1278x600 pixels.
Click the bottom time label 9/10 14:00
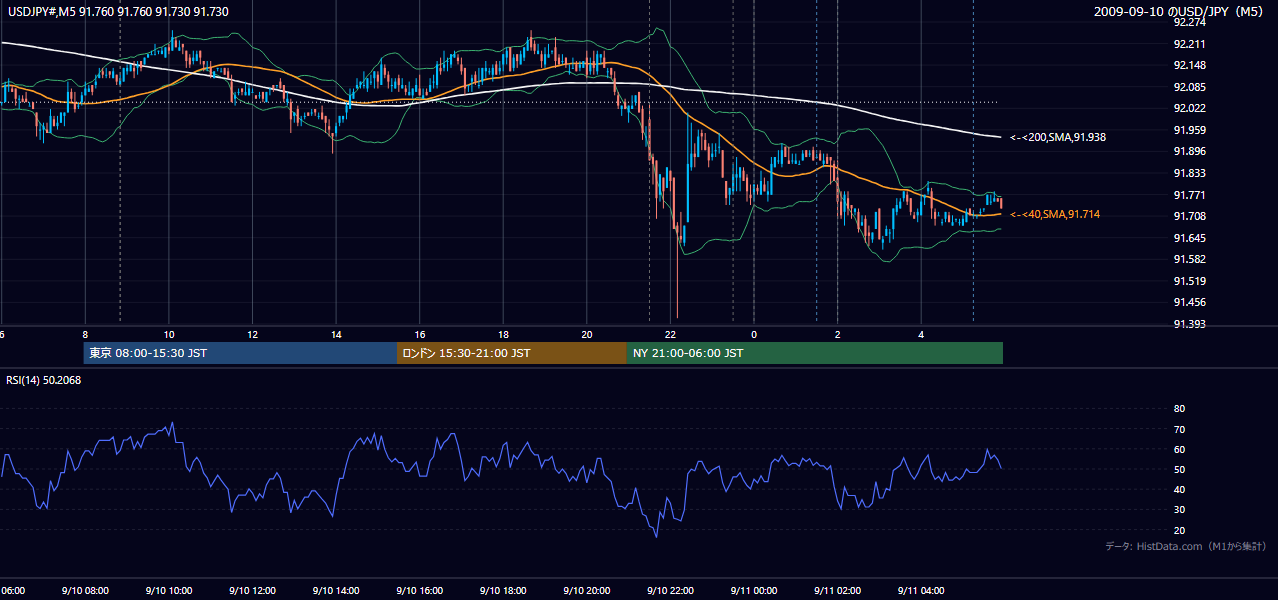tap(335, 591)
